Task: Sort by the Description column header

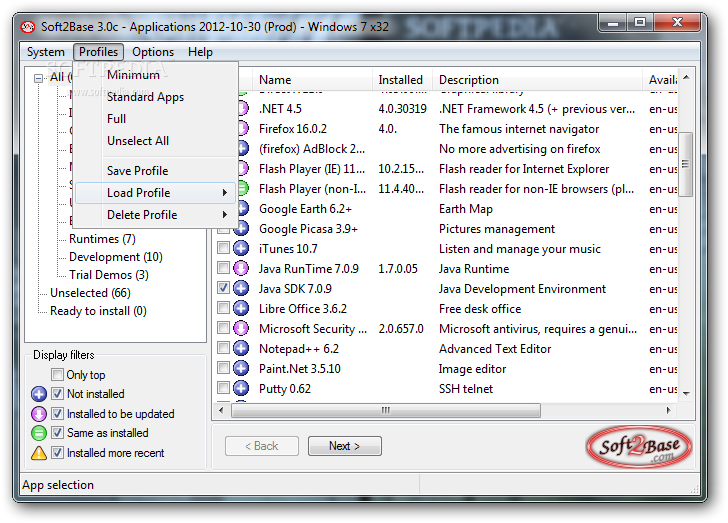Action: tap(538, 80)
